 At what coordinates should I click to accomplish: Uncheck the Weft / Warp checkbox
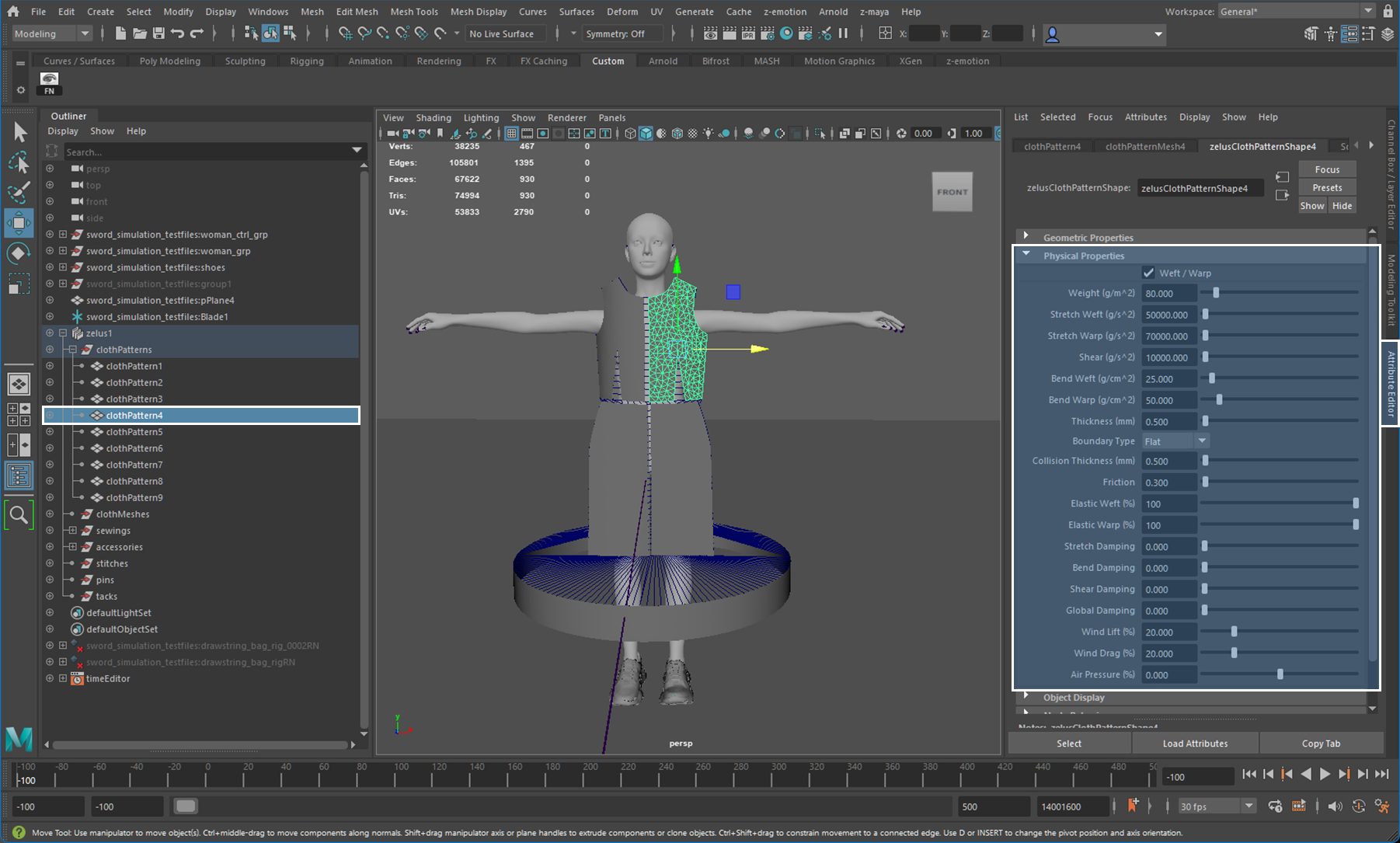[1148, 273]
